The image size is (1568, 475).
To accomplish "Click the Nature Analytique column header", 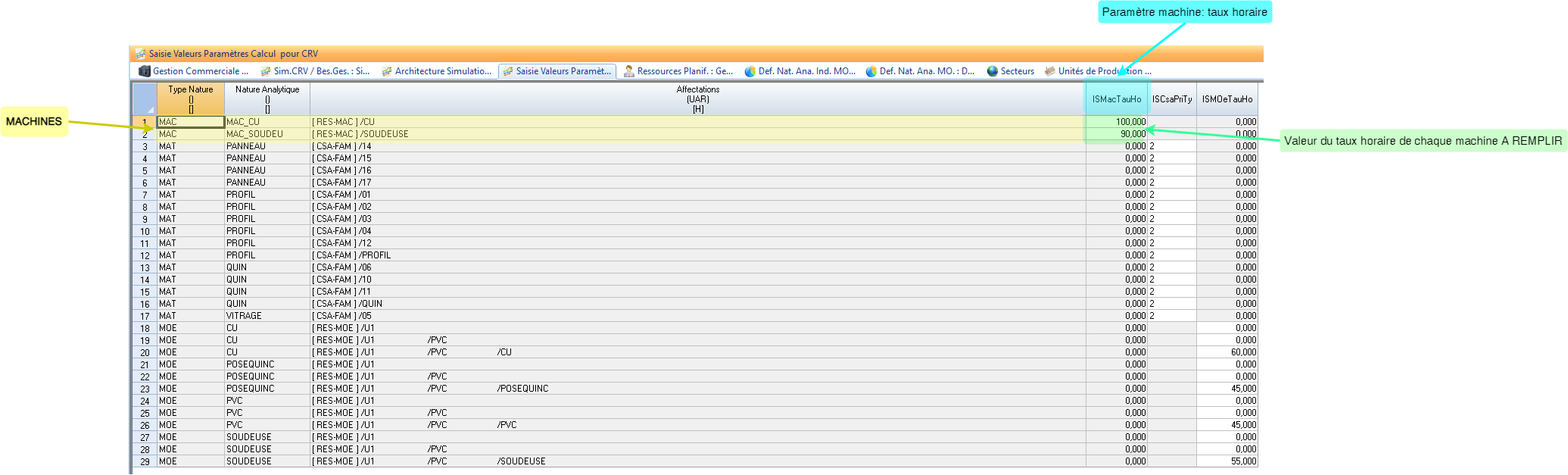I will [x=267, y=98].
